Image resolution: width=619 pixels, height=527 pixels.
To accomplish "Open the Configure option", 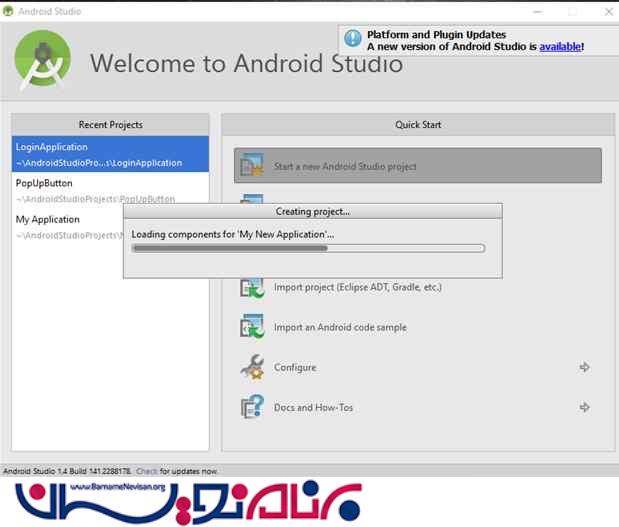I will coord(295,367).
